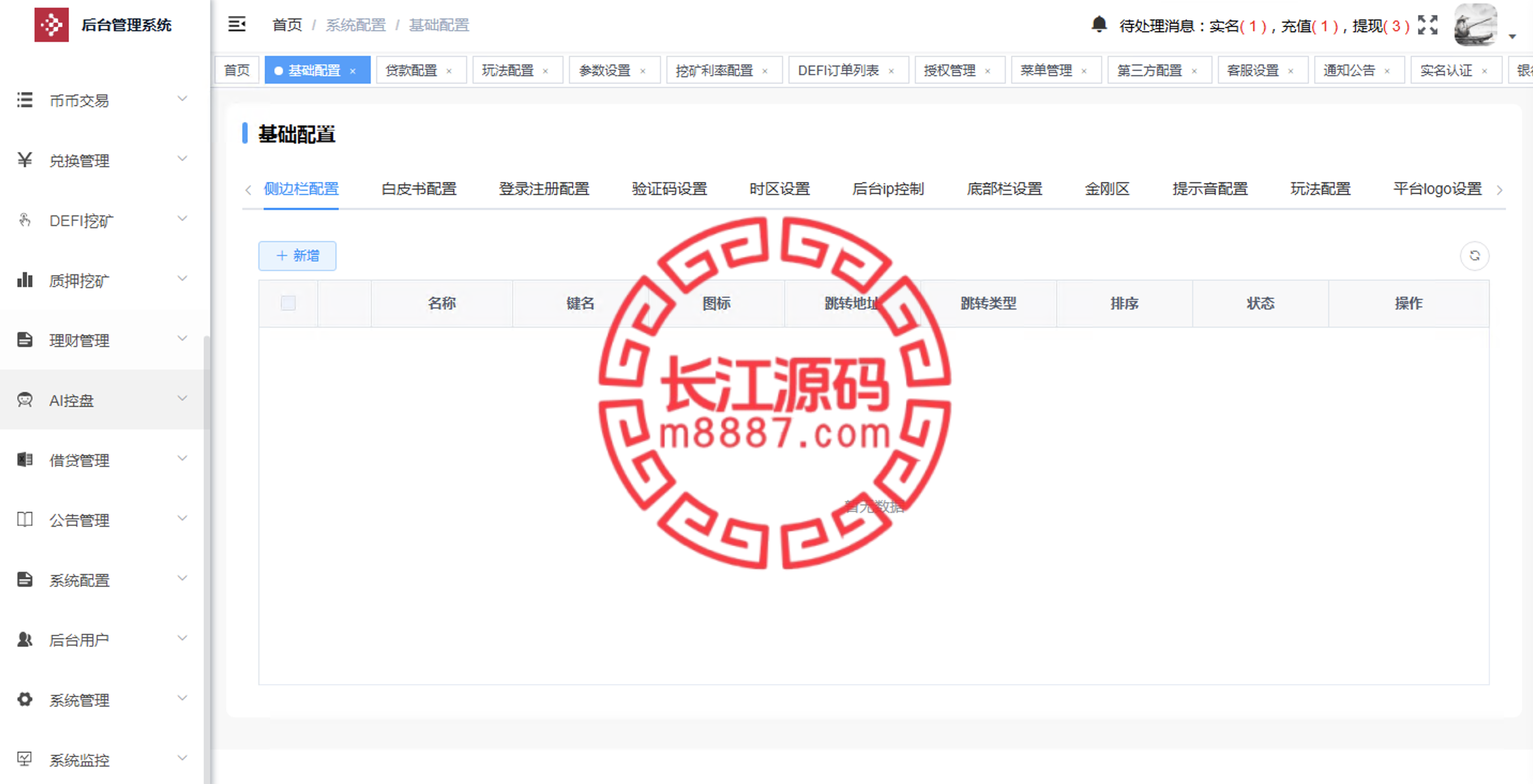Toggle the select-all table header checkbox

pyautogui.click(x=288, y=303)
